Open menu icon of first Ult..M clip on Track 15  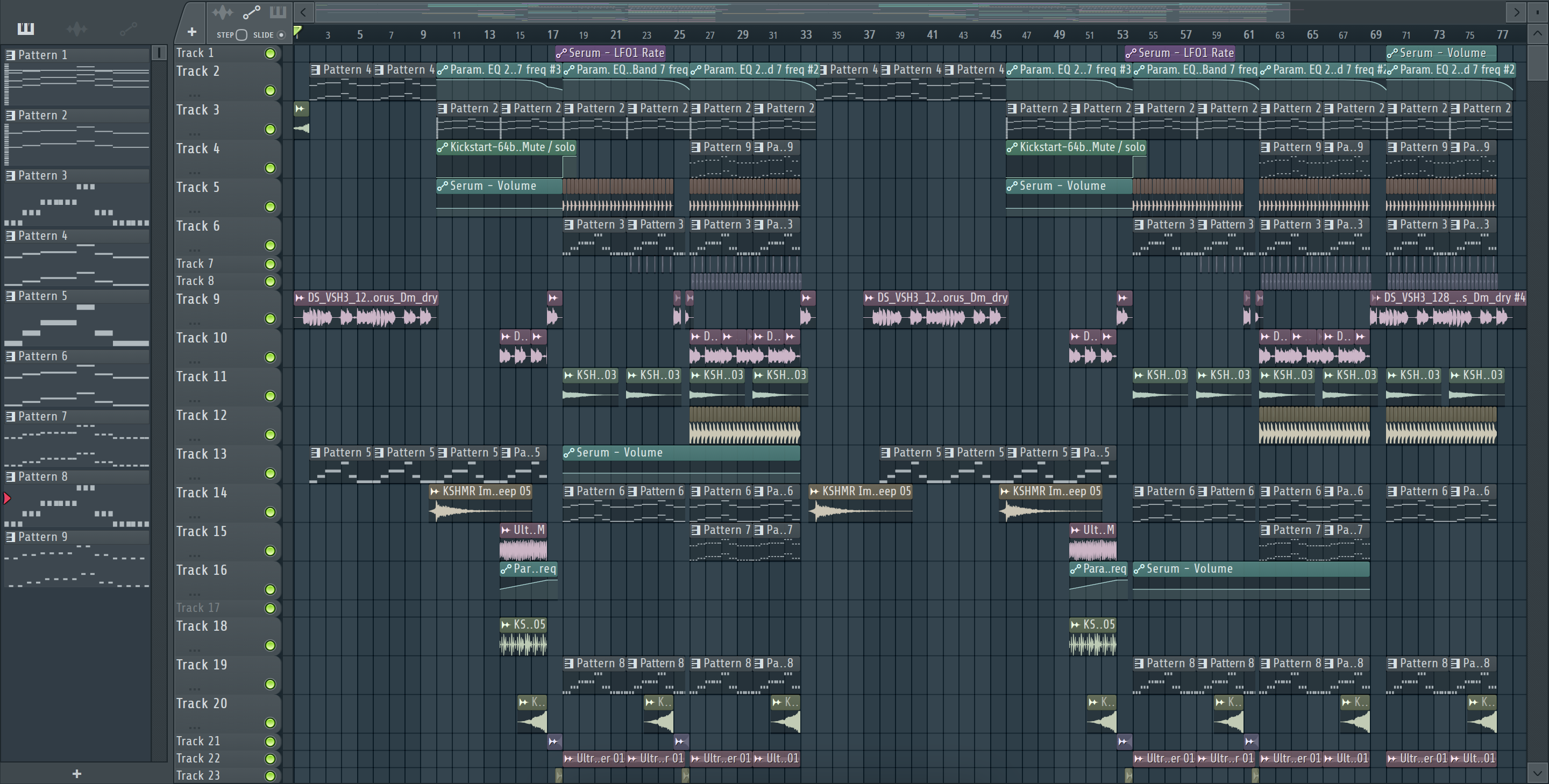[x=506, y=530]
